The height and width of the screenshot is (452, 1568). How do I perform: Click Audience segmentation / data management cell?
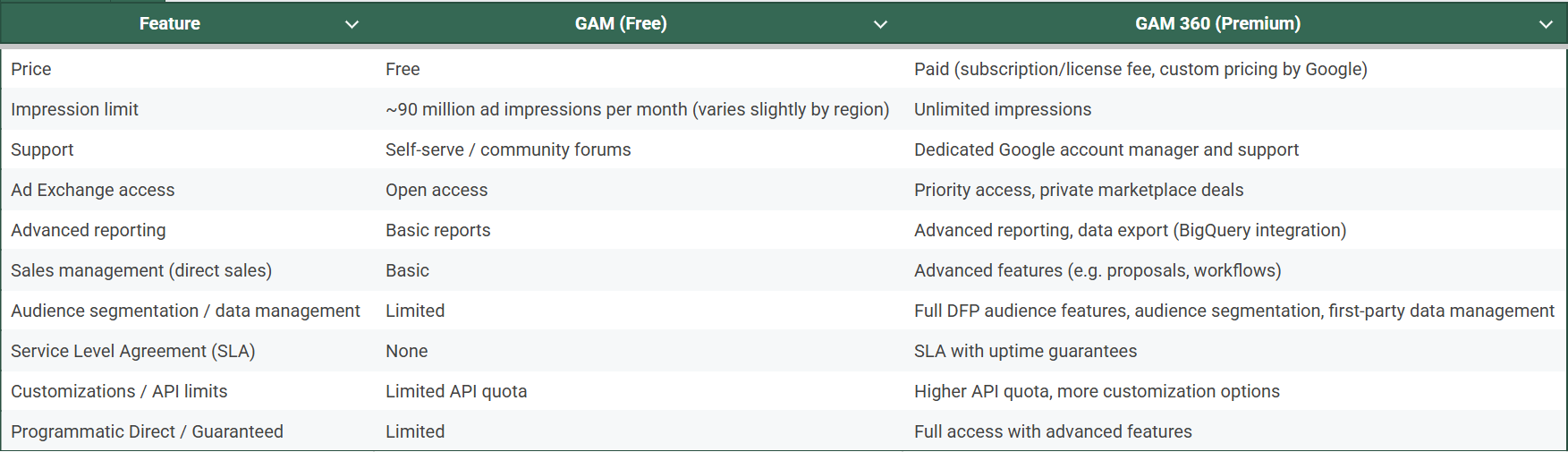[185, 311]
